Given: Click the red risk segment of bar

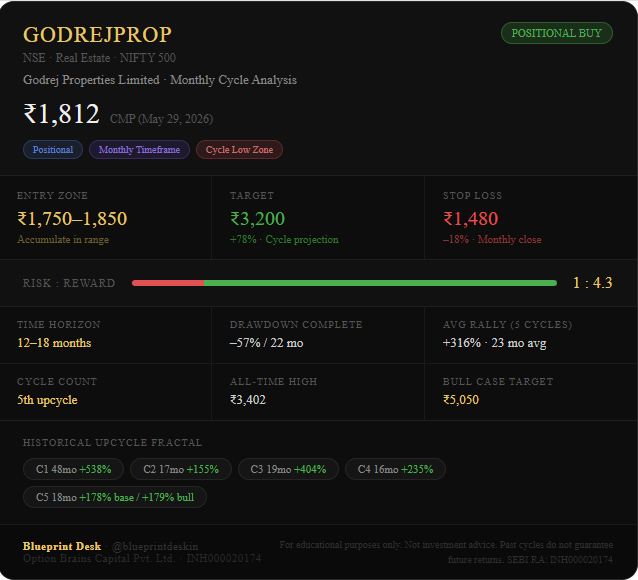Looking at the screenshot, I should [x=168, y=283].
